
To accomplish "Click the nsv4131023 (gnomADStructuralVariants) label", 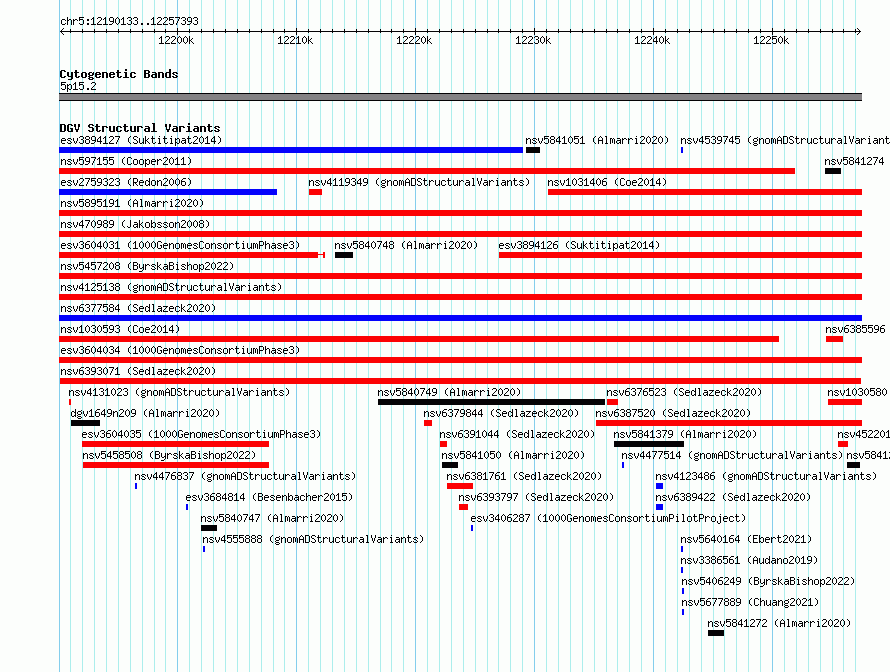I will click(x=179, y=392).
